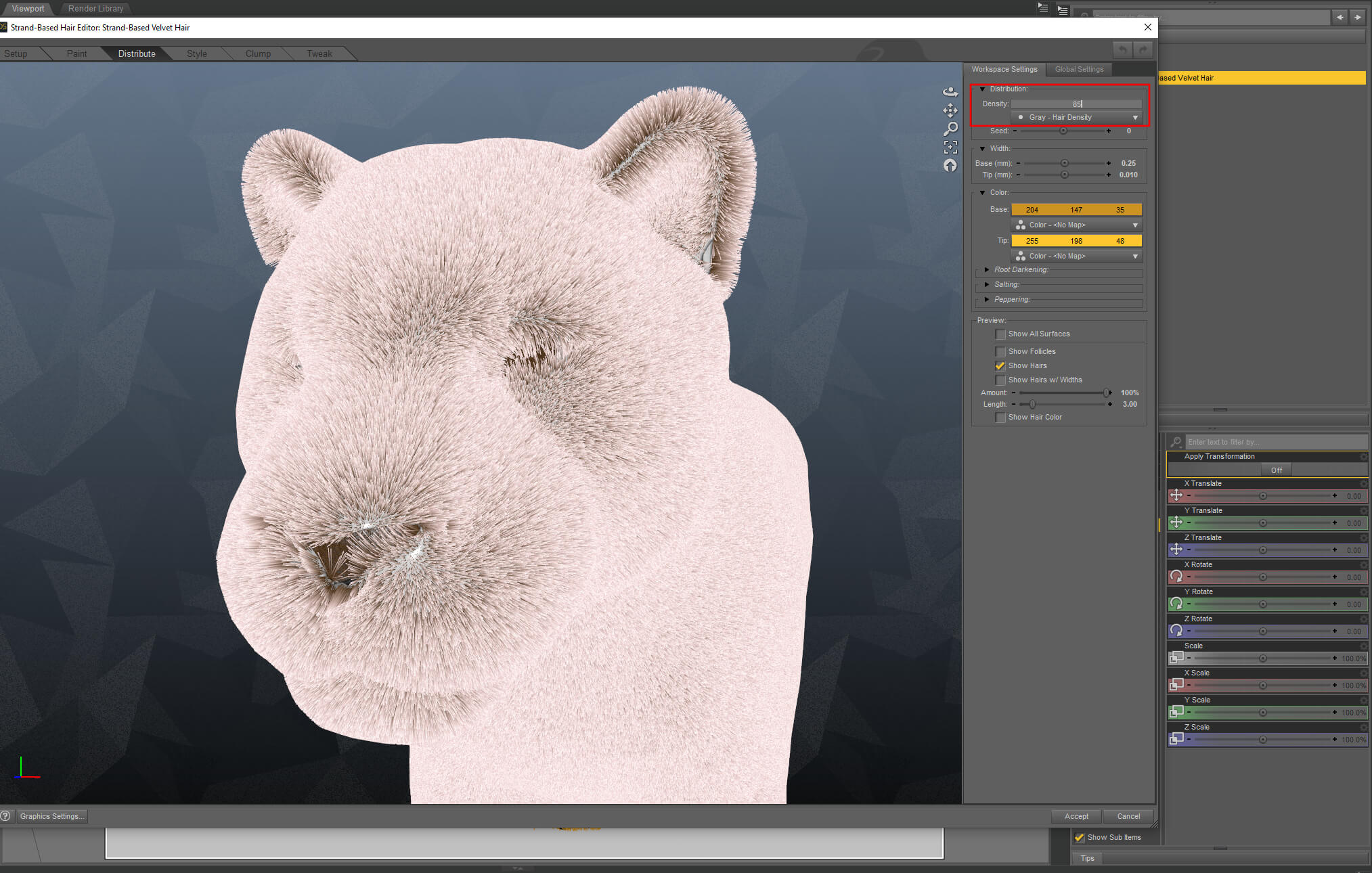Open the help question mark icon
This screenshot has height=873, width=1372.
coord(5,816)
